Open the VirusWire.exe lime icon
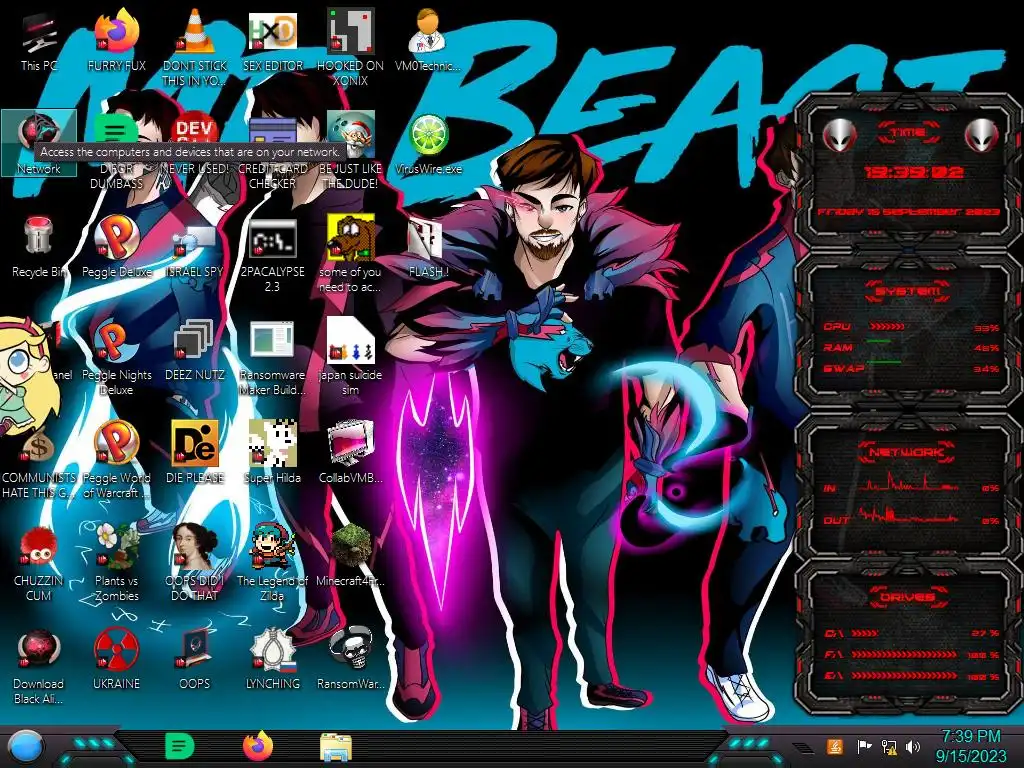The image size is (1024, 768). click(428, 144)
